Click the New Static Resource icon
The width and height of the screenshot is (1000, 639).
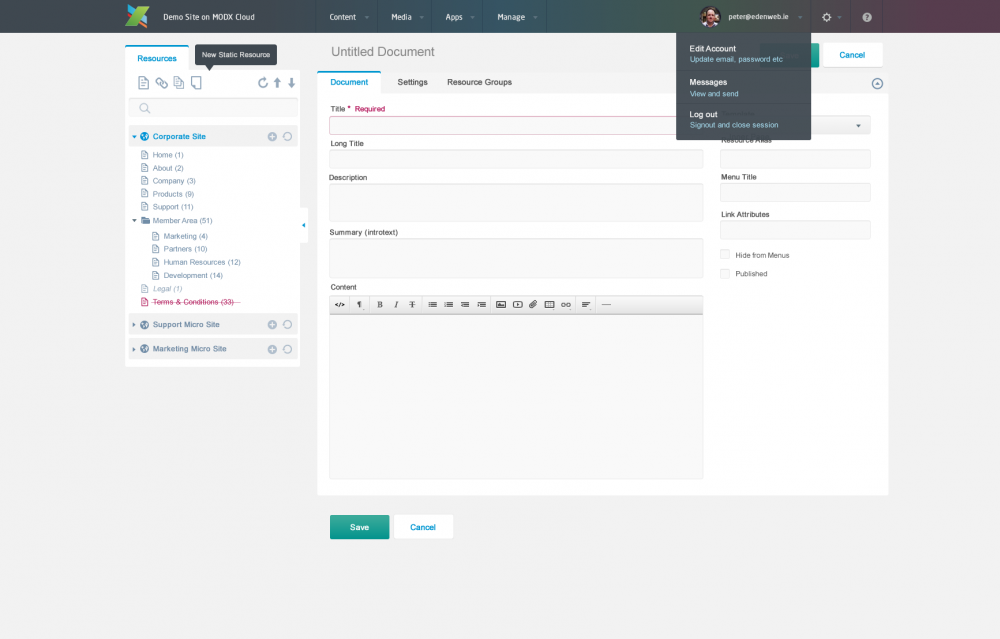tap(197, 83)
